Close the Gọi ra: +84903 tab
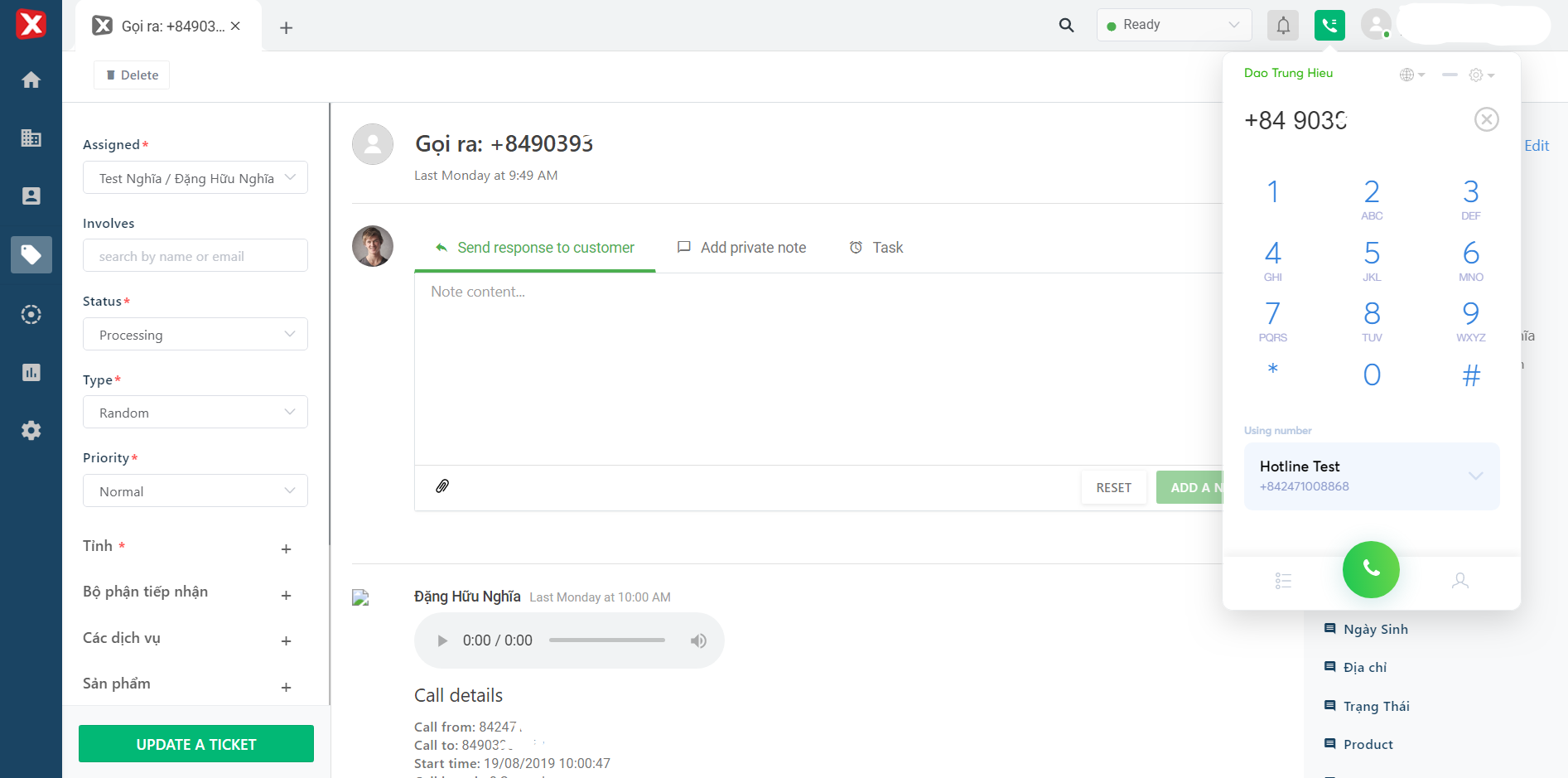Viewport: 1568px width, 778px height. [235, 26]
